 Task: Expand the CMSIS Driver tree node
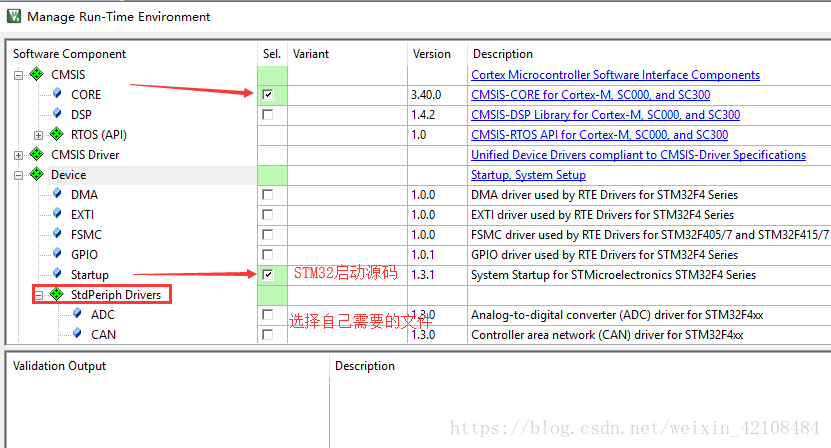click(19, 155)
